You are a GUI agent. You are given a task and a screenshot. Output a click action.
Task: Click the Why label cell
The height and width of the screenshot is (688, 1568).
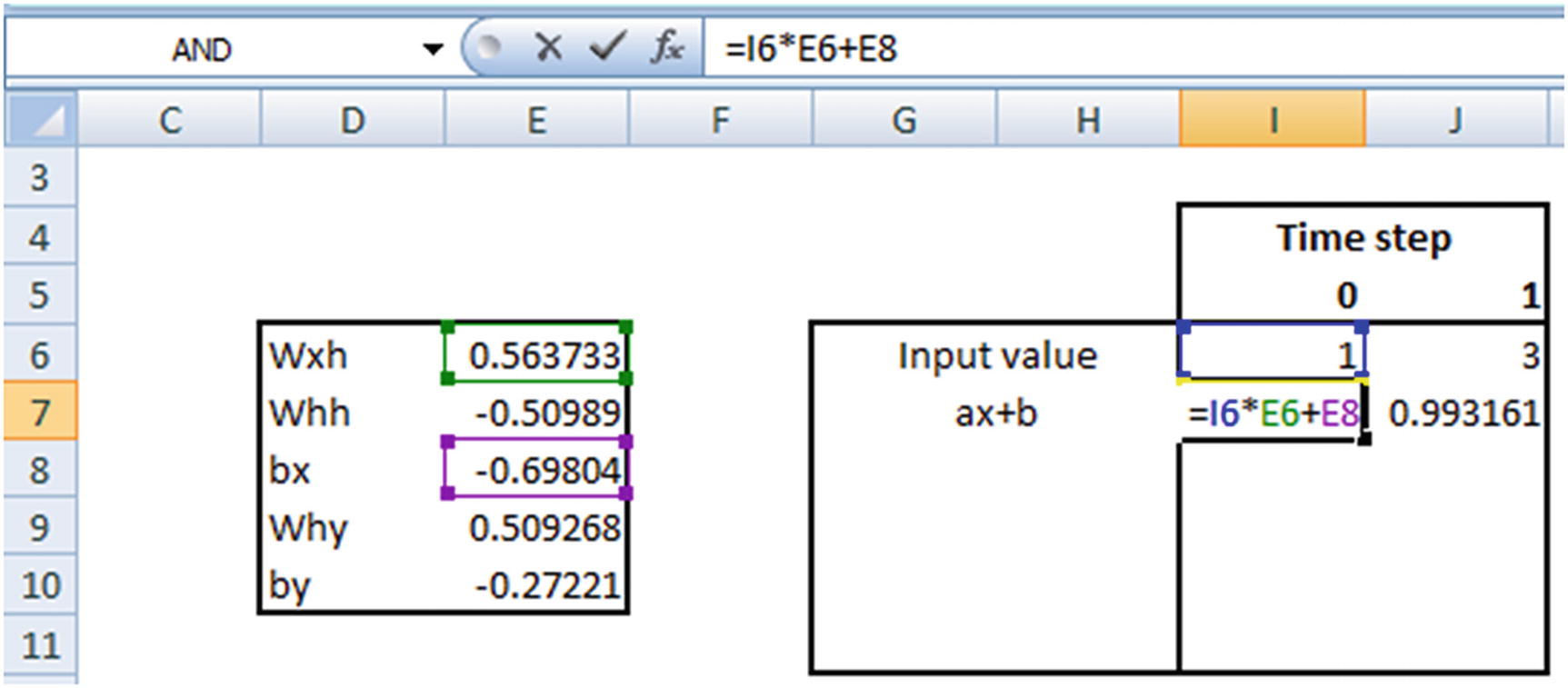click(x=353, y=528)
